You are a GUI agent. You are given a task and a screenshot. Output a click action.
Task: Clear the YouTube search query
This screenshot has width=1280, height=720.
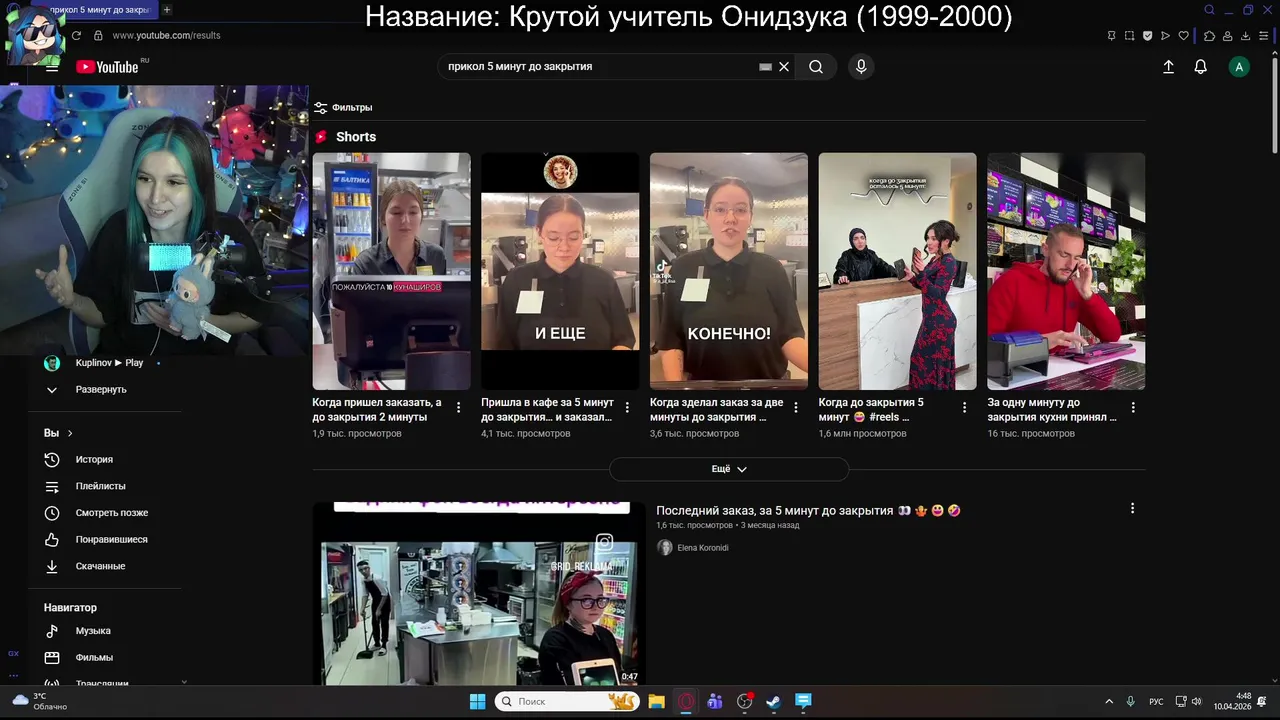tap(784, 67)
